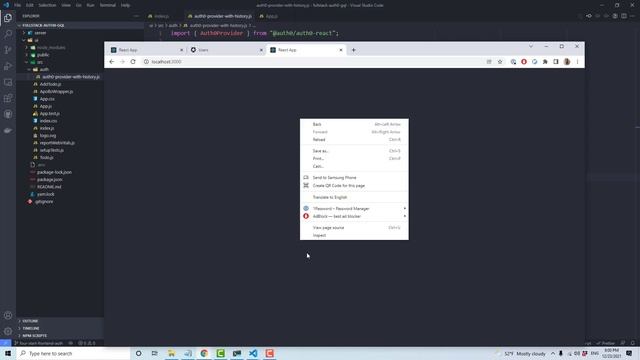The height and width of the screenshot is (360, 640).
Task: Open the Docker whale icon in activity bar
Action: tap(8, 131)
